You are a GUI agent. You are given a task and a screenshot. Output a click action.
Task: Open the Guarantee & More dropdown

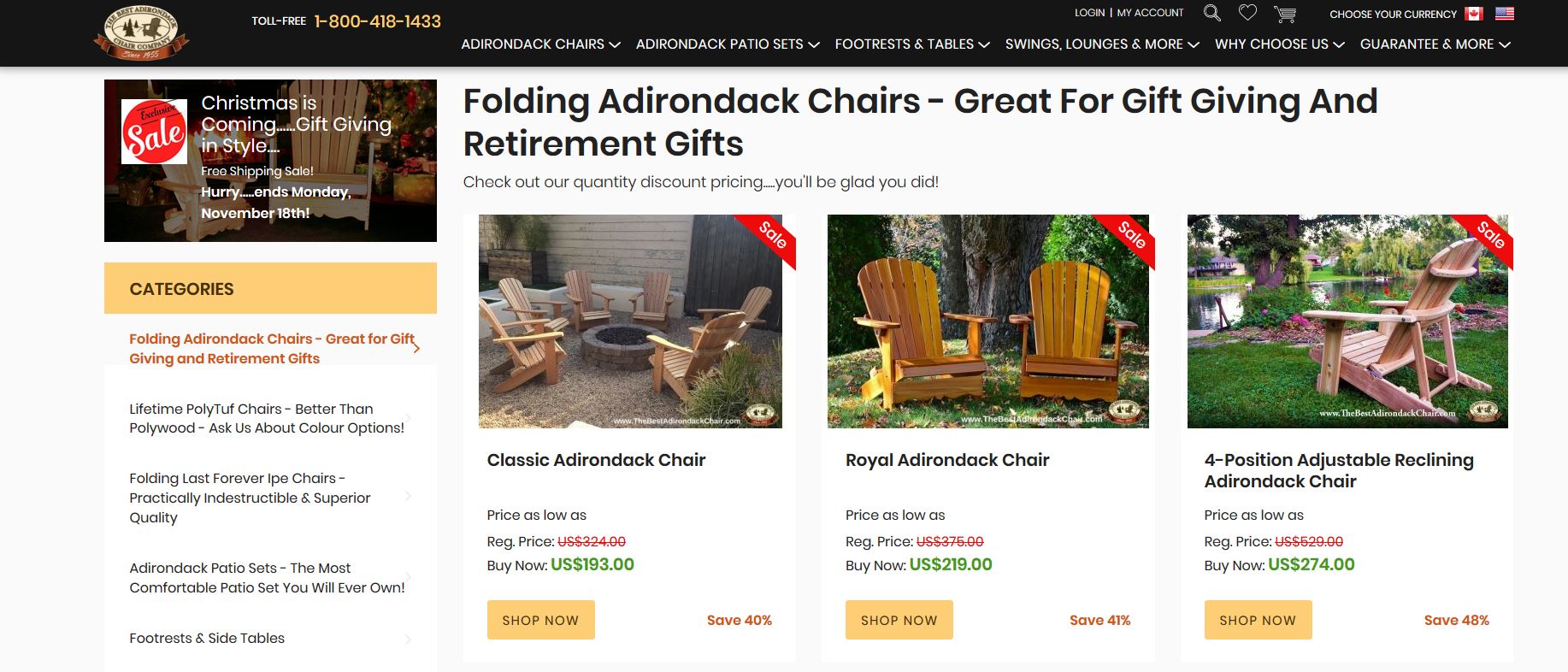coord(1429,44)
